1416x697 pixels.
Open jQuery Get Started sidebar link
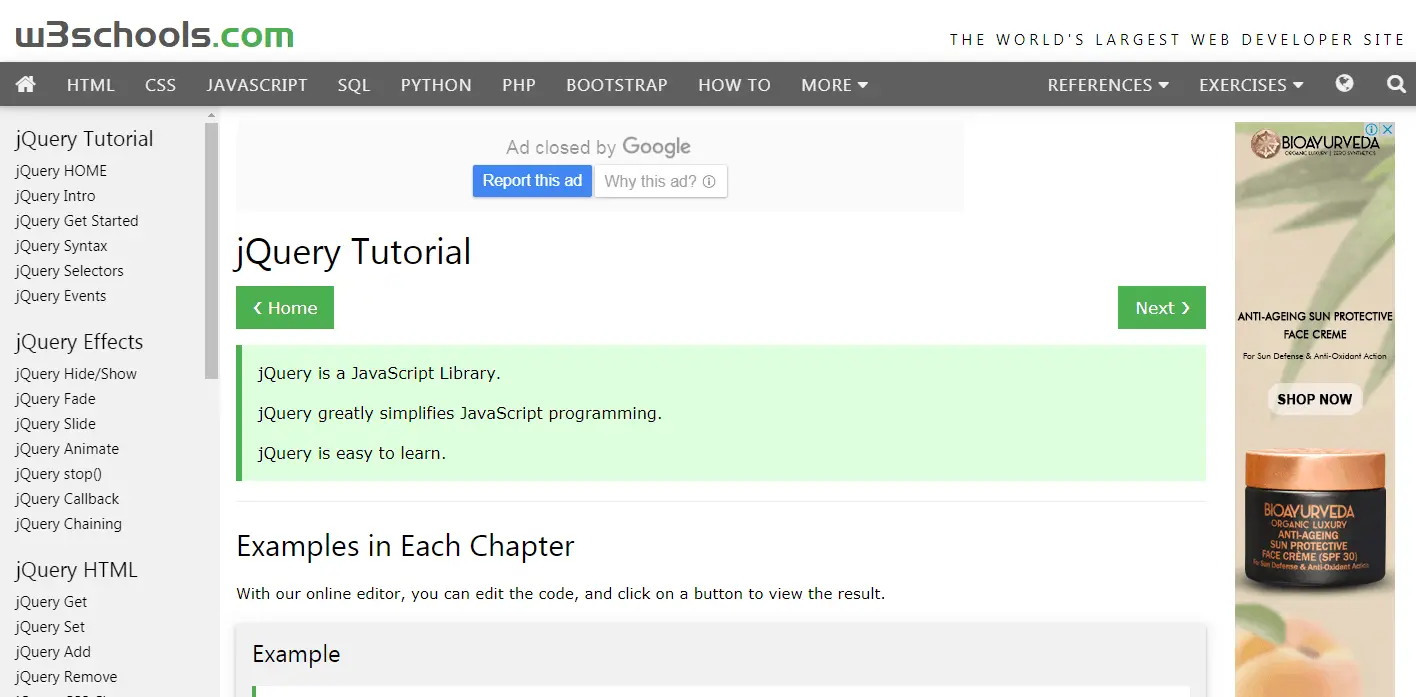pos(77,221)
